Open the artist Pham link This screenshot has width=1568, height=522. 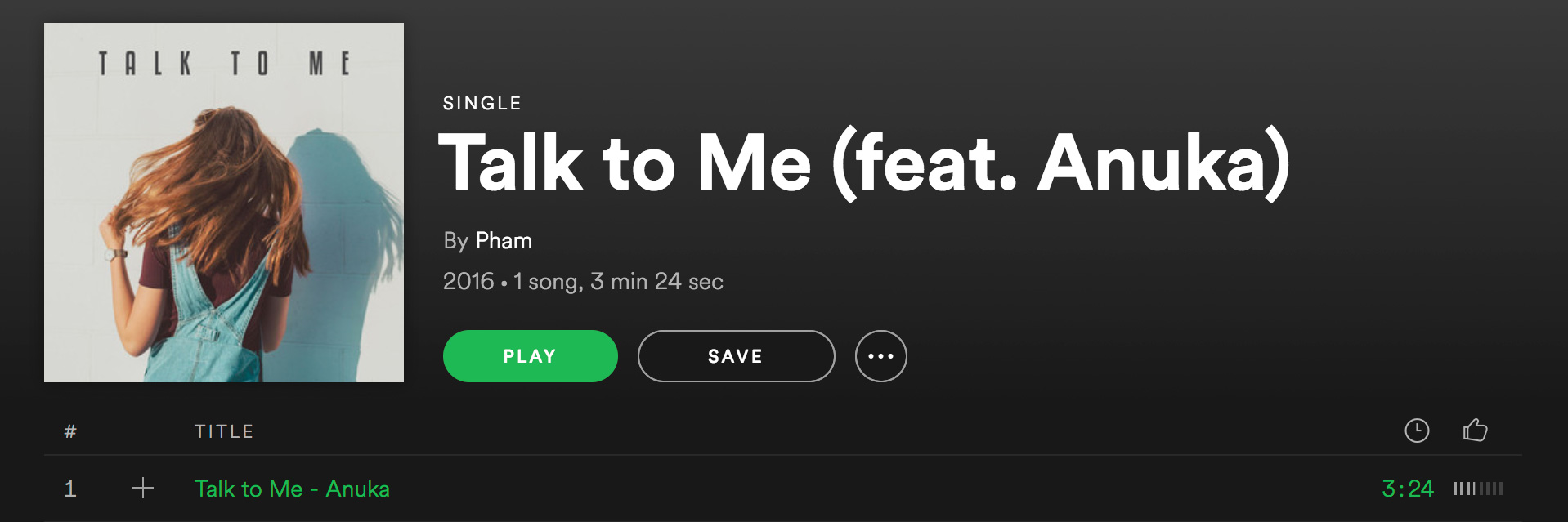tap(504, 241)
